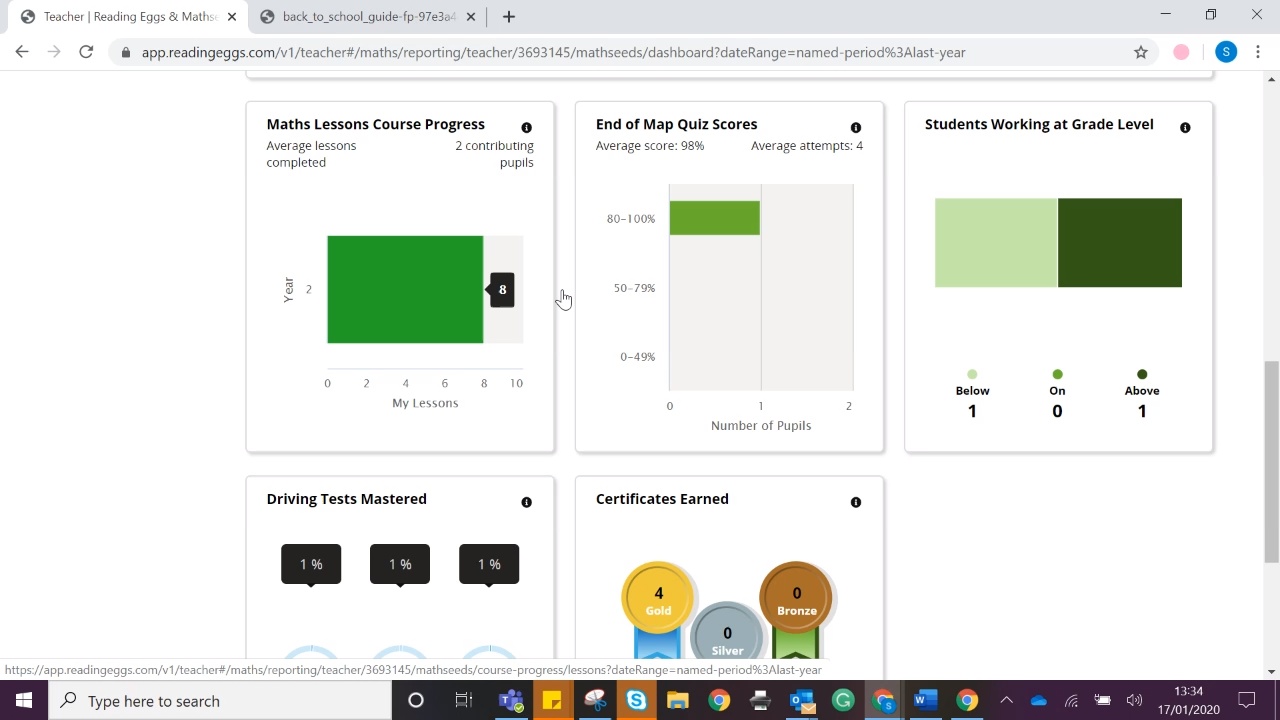Click 'Average score: 98%' text
1280x720 pixels.
tap(650, 146)
